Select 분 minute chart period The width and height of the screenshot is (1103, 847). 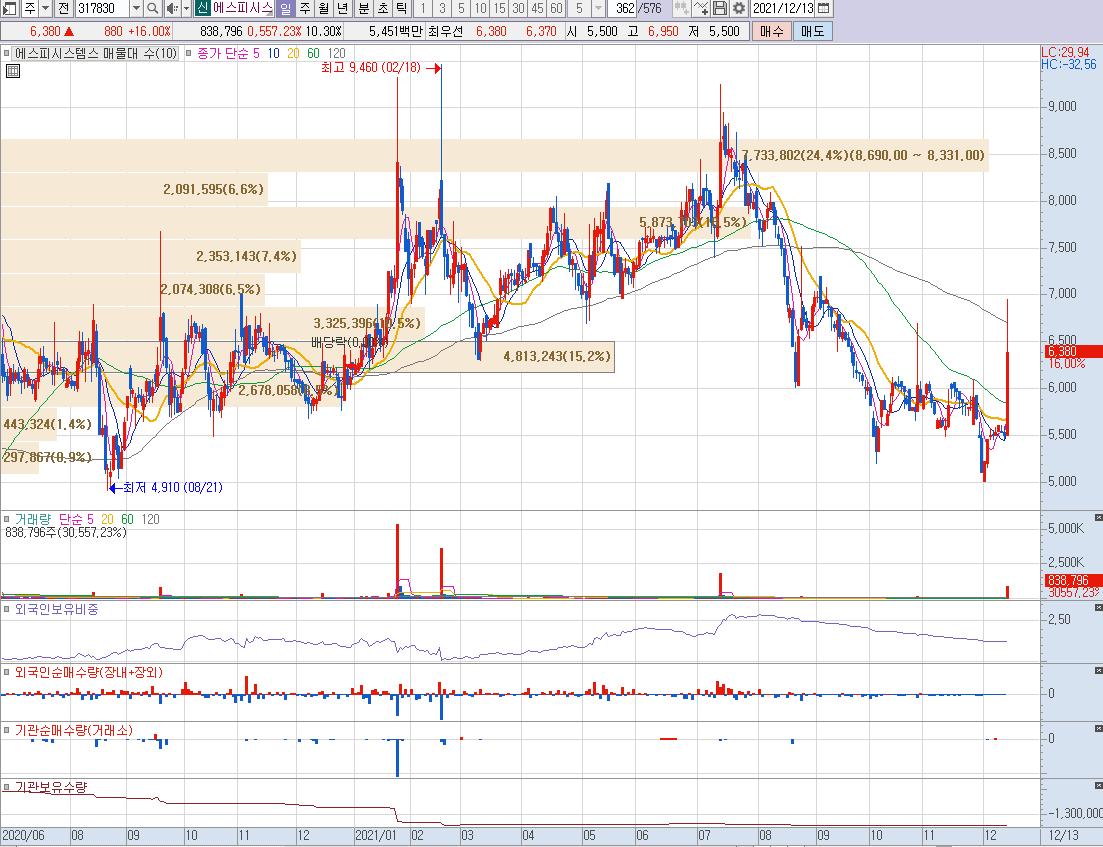pyautogui.click(x=364, y=8)
